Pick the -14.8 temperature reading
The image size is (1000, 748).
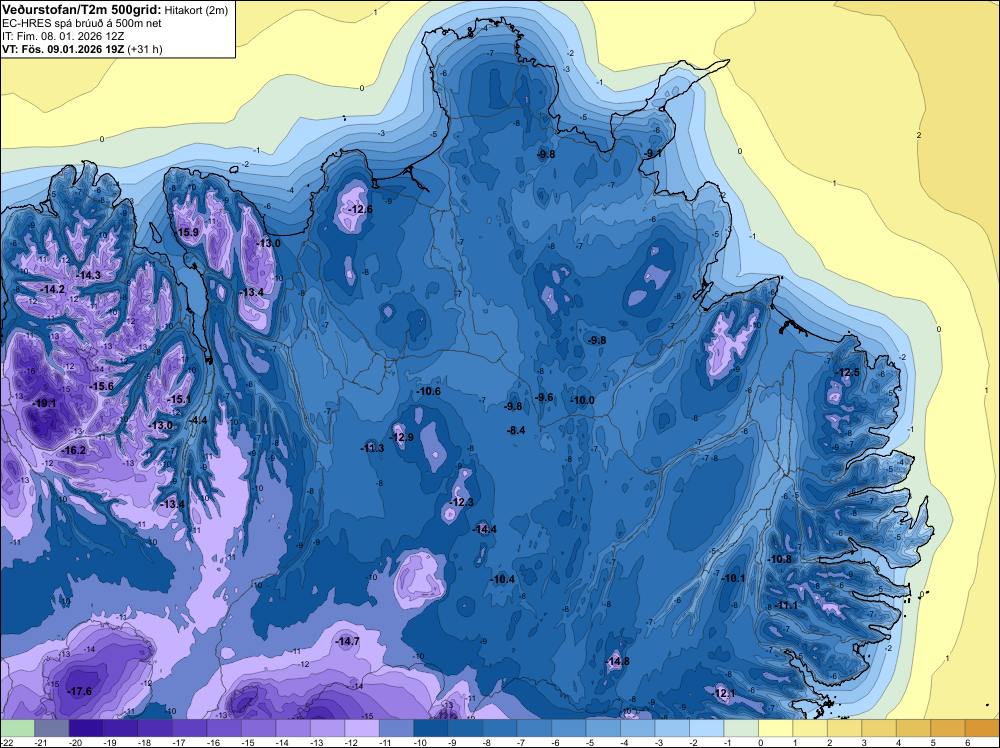pyautogui.click(x=618, y=661)
